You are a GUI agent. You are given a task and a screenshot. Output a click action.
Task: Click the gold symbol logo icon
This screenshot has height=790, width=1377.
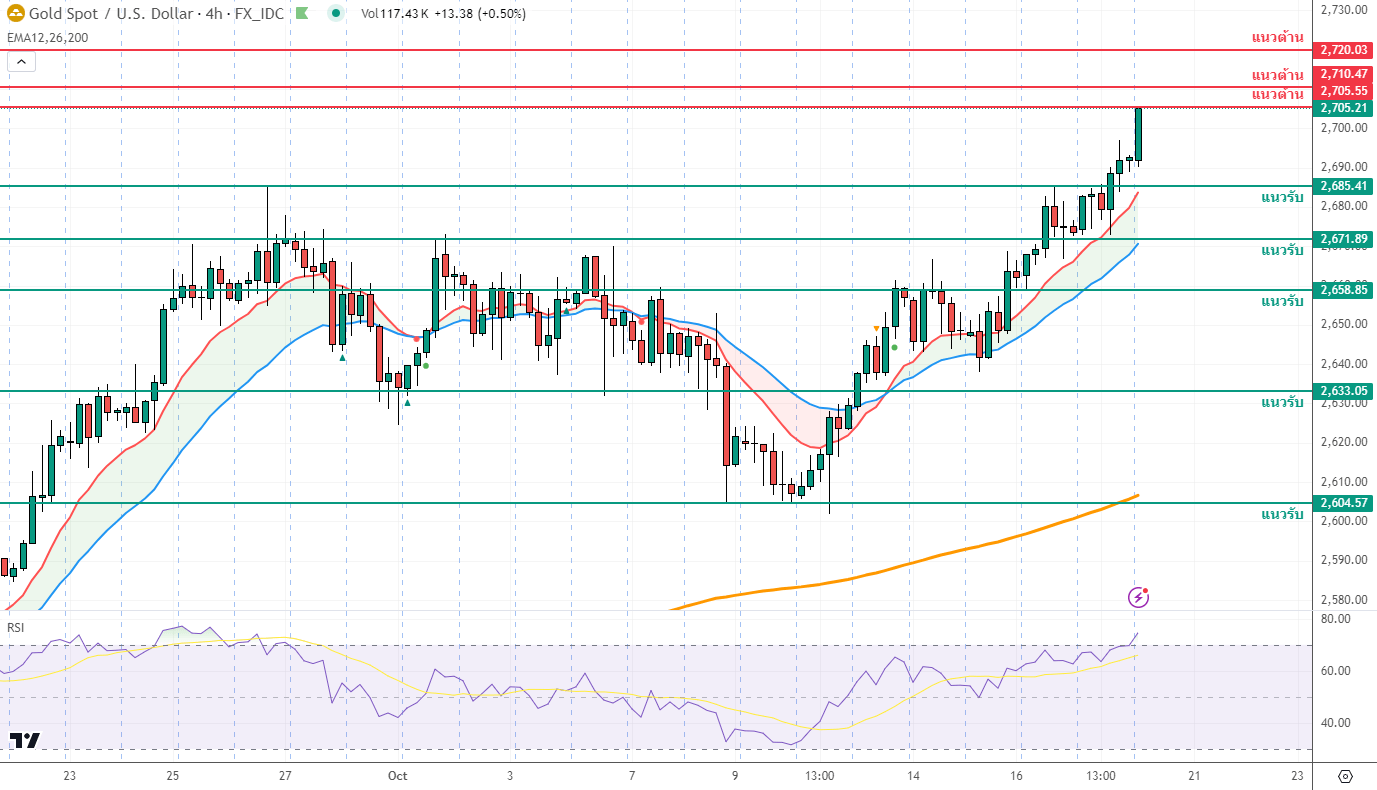tap(15, 14)
